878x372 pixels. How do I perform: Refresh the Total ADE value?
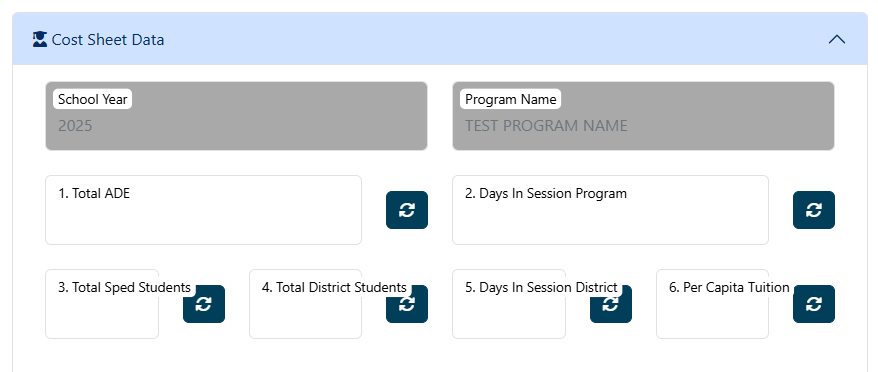pyautogui.click(x=407, y=210)
